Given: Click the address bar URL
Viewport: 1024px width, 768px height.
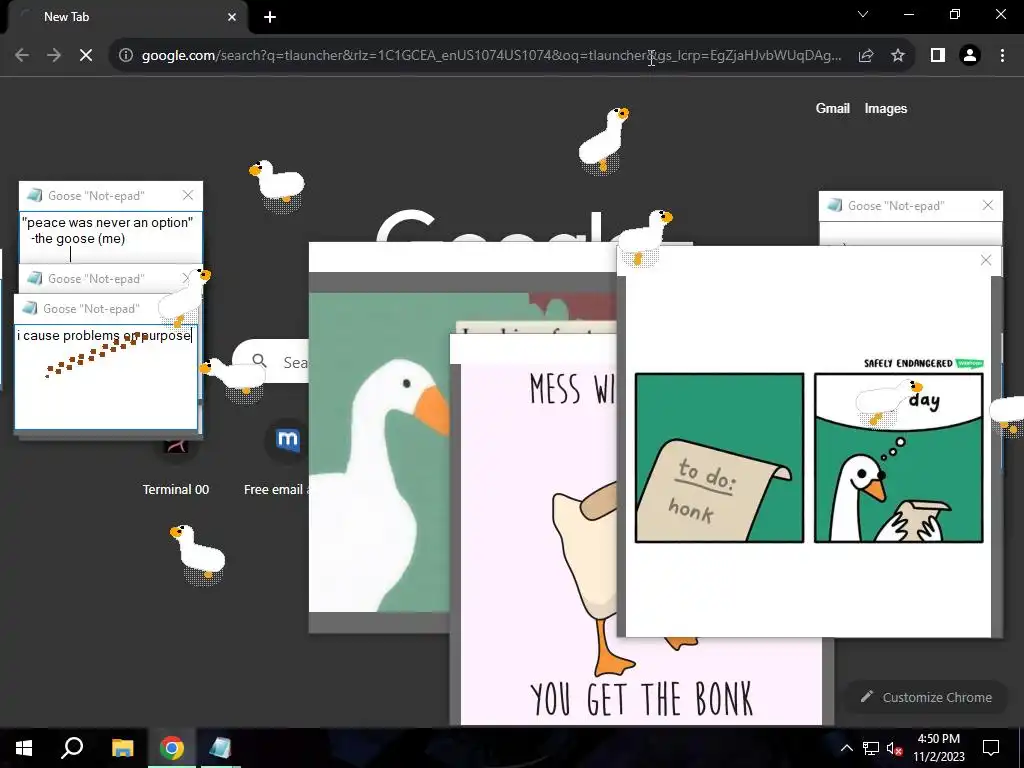Looking at the screenshot, I should click(x=491, y=56).
